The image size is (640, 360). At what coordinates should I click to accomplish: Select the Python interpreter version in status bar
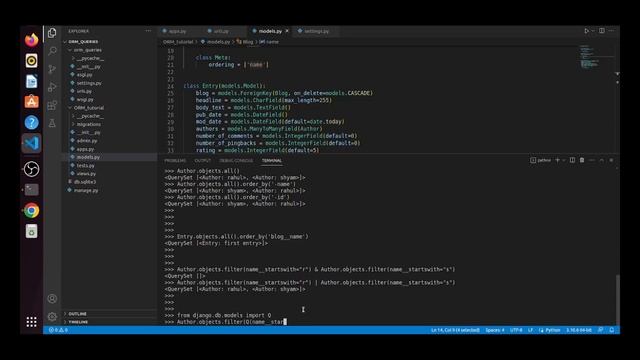click(x=579, y=330)
